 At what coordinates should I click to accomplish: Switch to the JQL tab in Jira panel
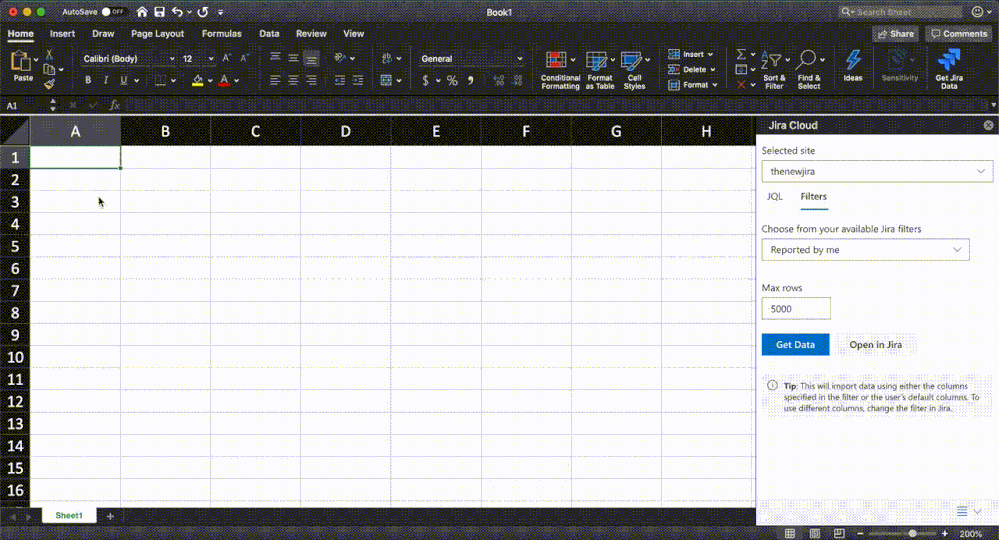[x=775, y=197]
